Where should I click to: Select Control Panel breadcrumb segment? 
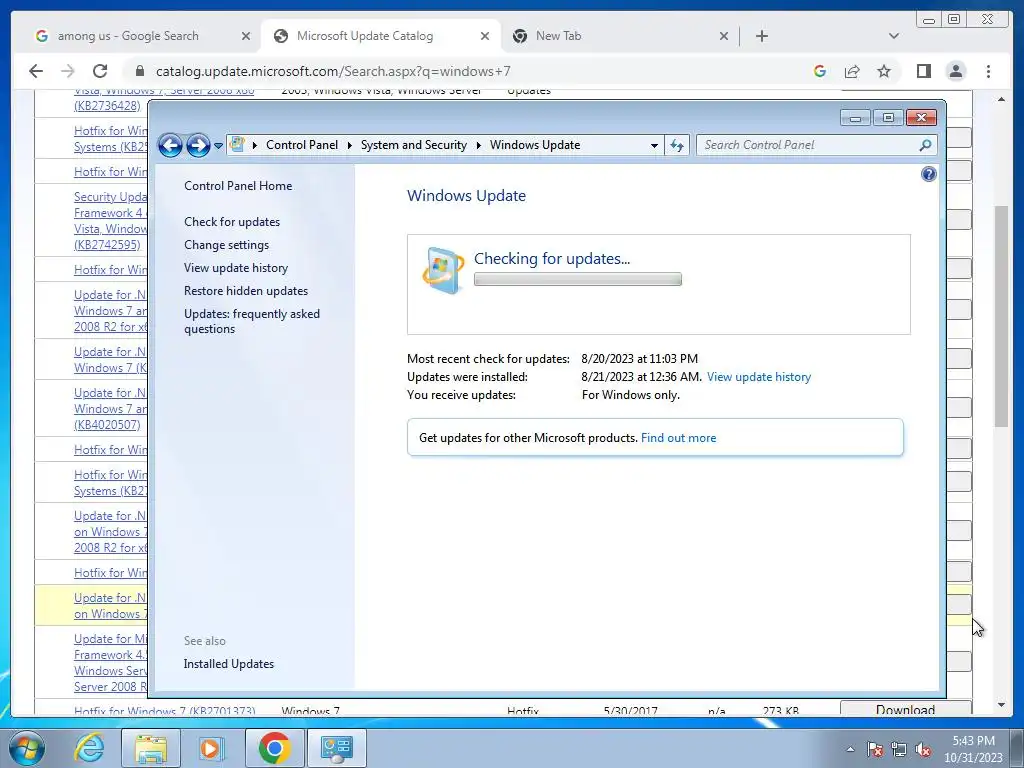pyautogui.click(x=302, y=145)
